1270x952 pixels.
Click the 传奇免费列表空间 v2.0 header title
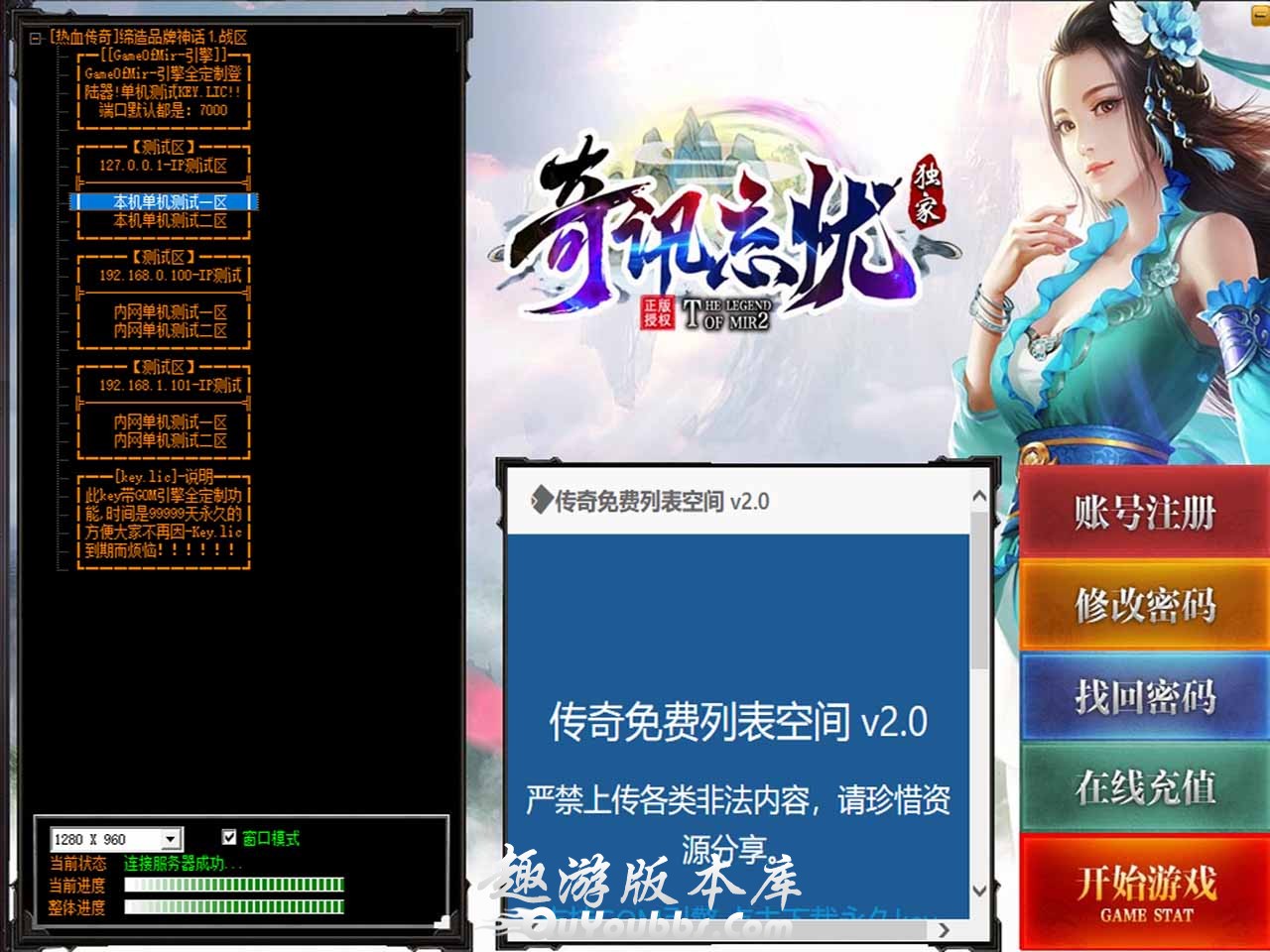coord(661,501)
